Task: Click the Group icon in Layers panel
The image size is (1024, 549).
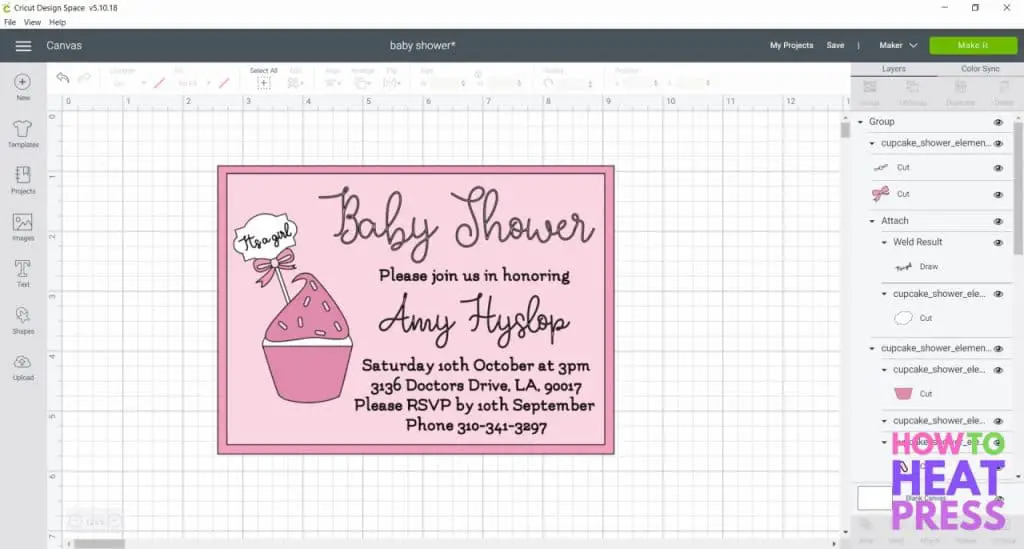Action: point(869,87)
